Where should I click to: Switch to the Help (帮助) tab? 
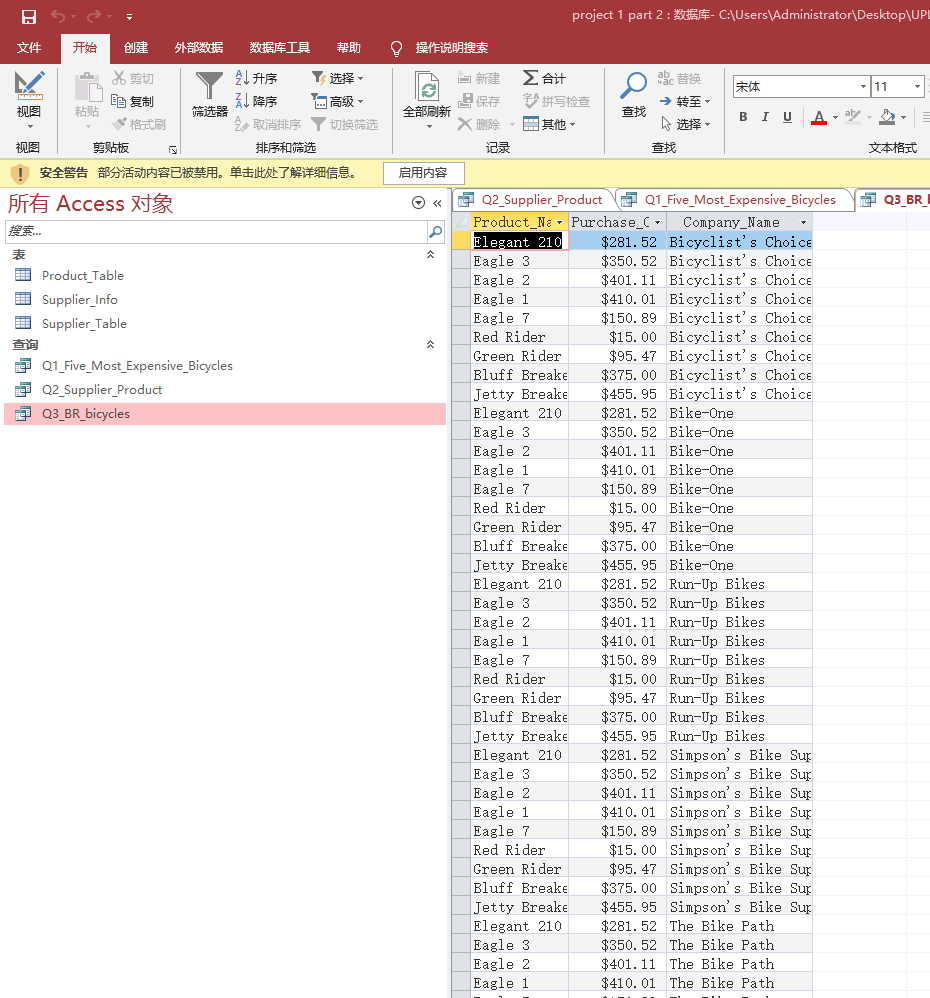pyautogui.click(x=348, y=48)
